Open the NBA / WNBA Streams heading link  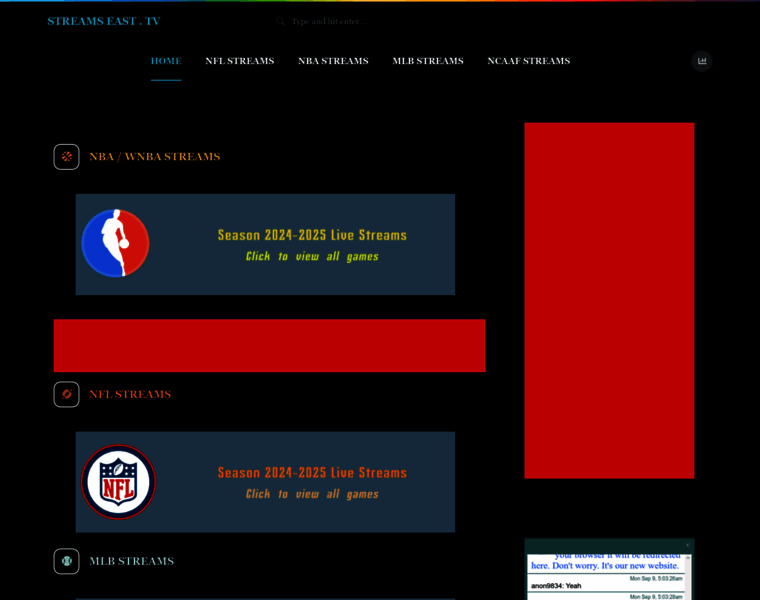[x=154, y=157]
